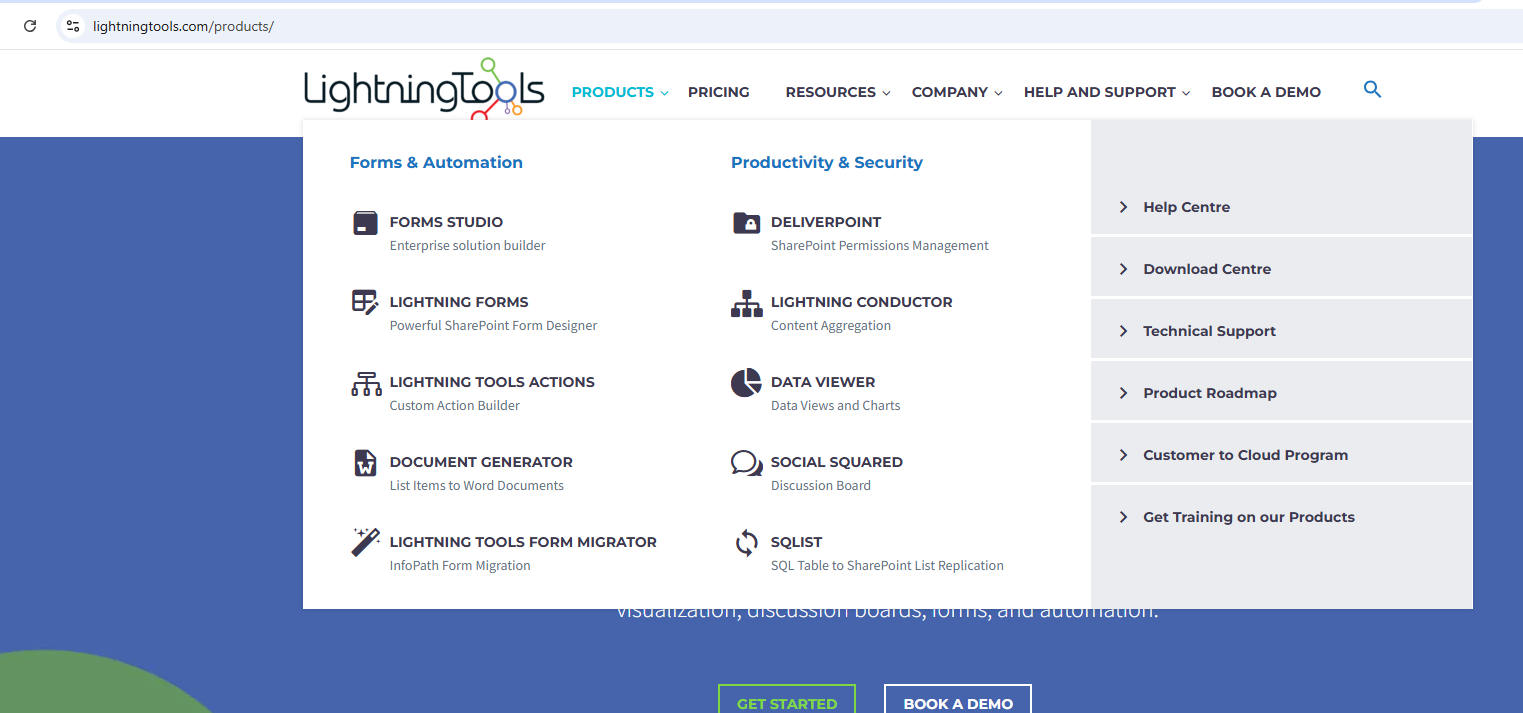Click the Form Migrator magic wand icon
Viewport: 1523px width, 713px height.
[x=366, y=542]
